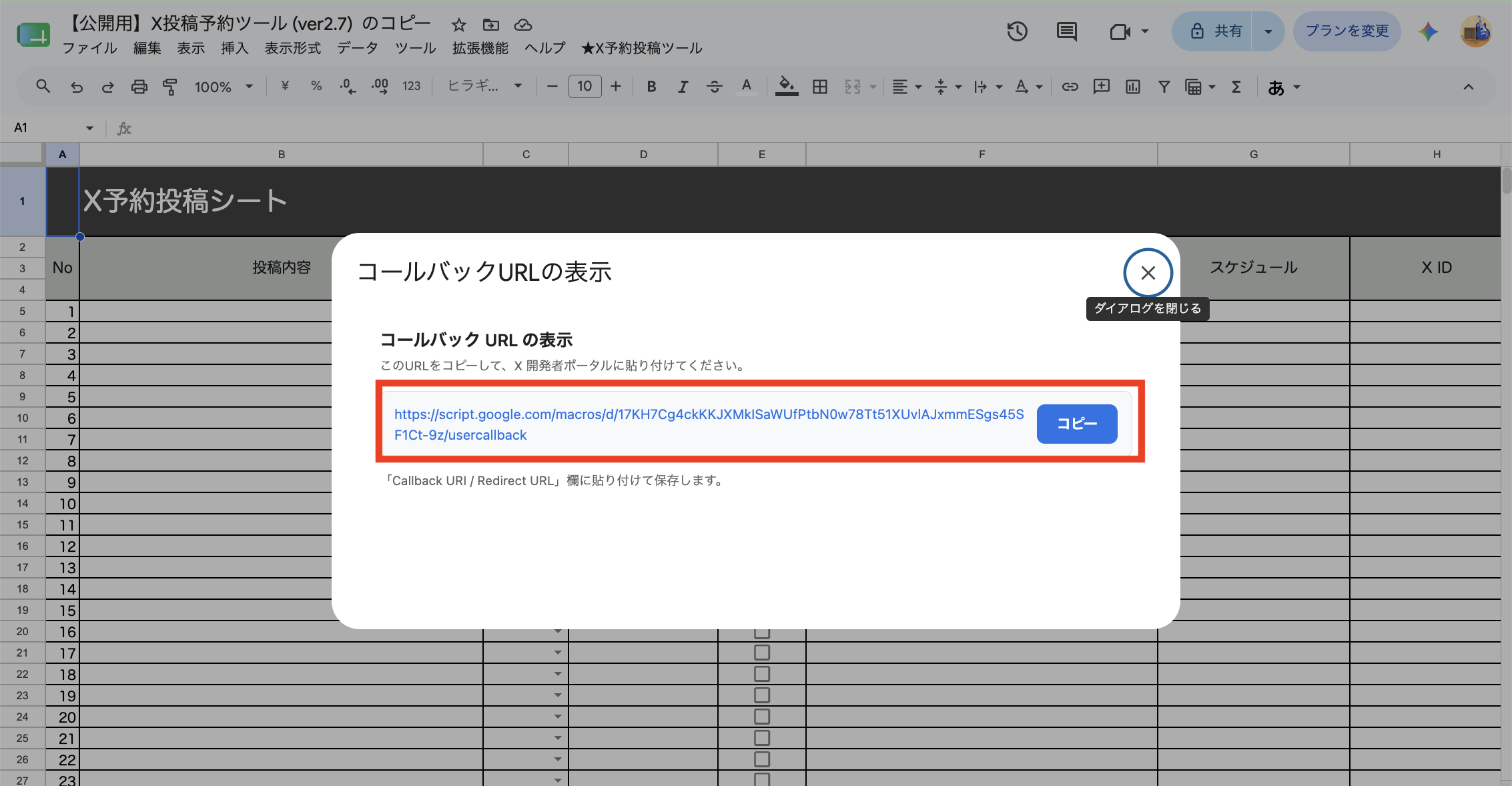1512x786 pixels.
Task: Toggle italic formatting
Action: tap(683, 87)
